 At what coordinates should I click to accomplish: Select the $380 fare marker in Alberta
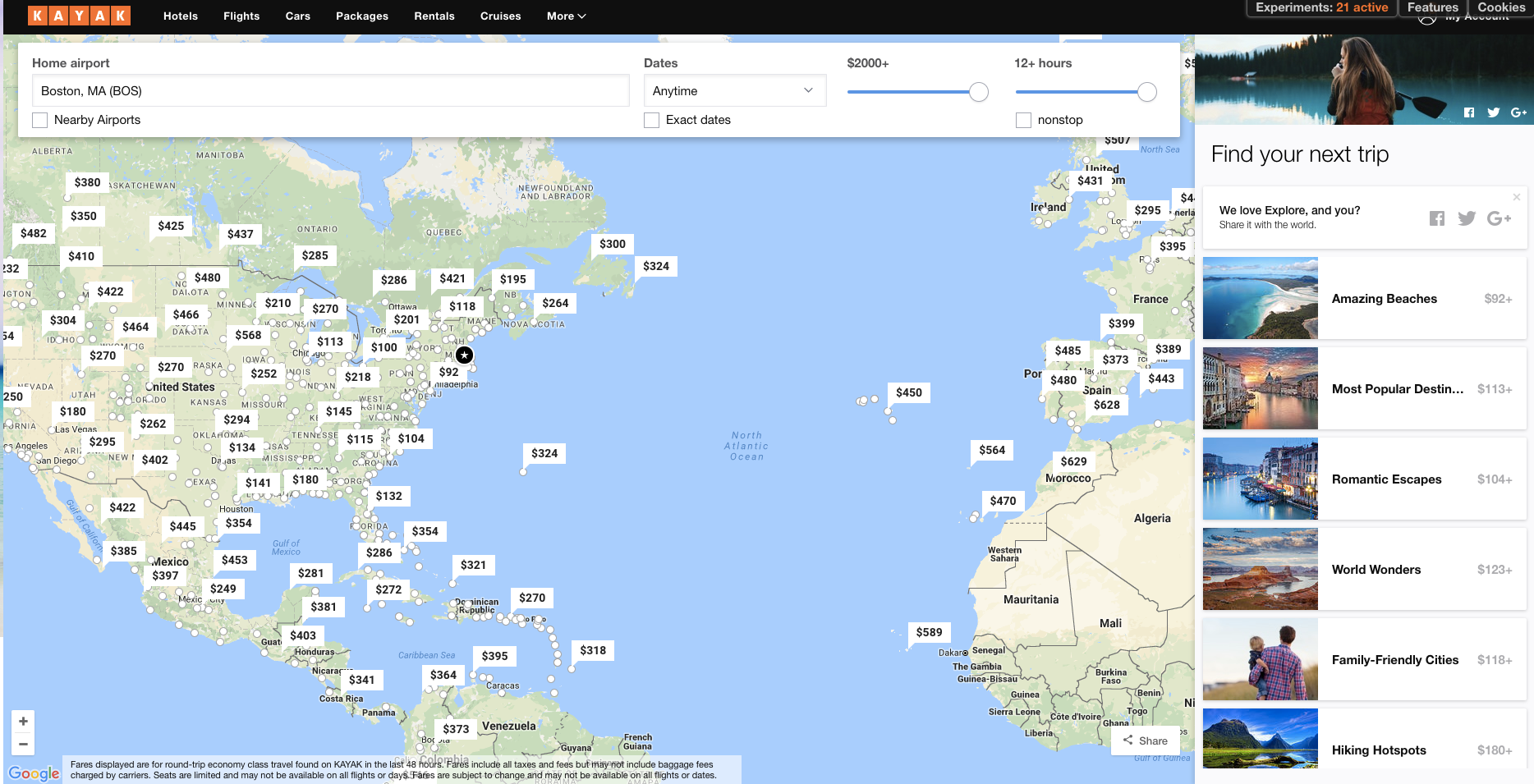[87, 182]
